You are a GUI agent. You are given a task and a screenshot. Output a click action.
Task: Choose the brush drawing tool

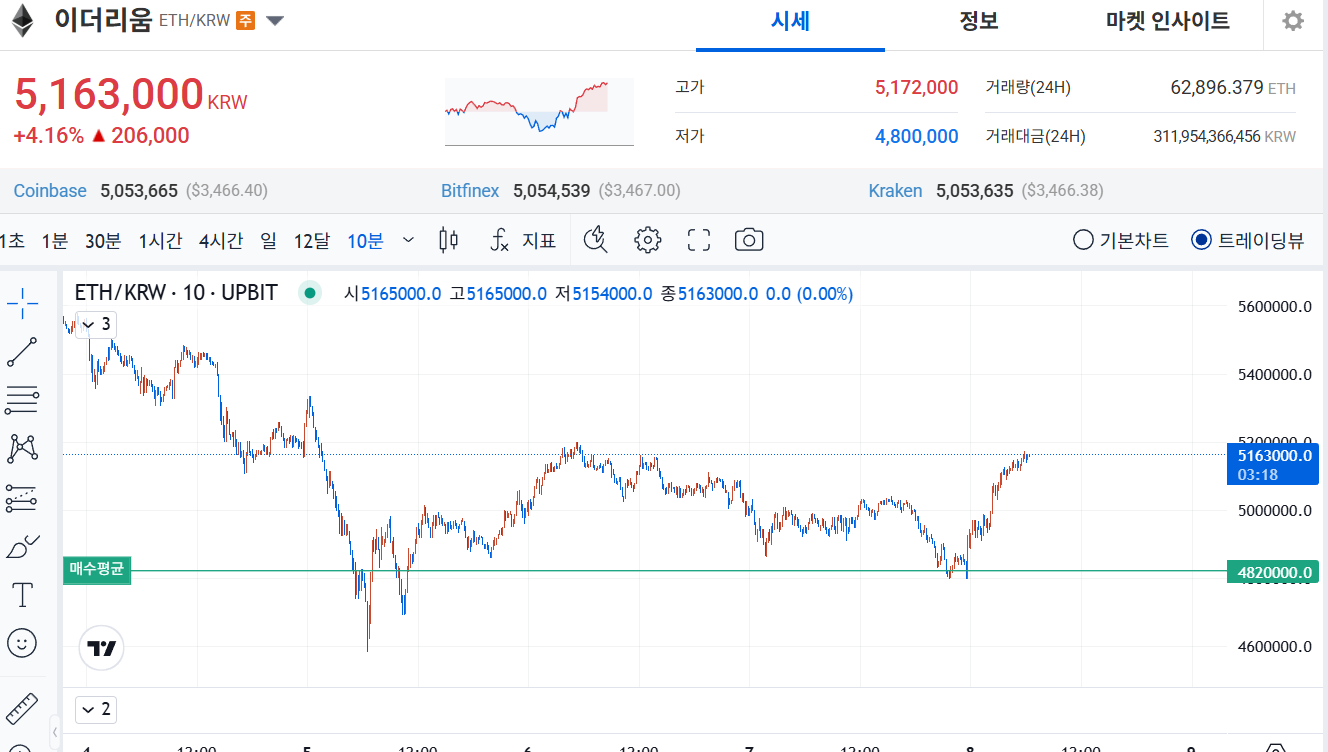click(x=22, y=546)
